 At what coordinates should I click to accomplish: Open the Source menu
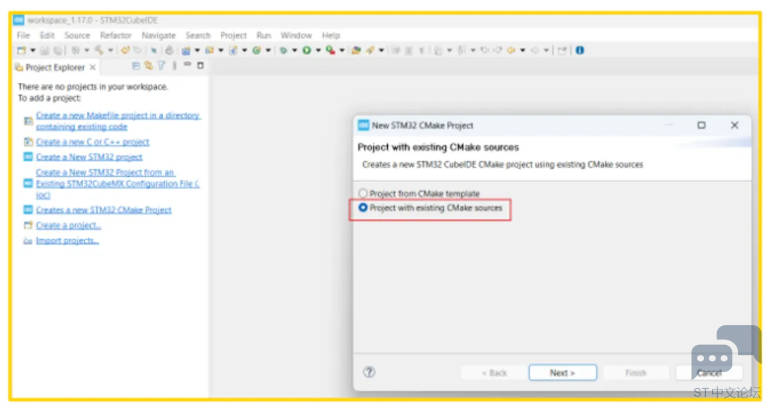(77, 35)
